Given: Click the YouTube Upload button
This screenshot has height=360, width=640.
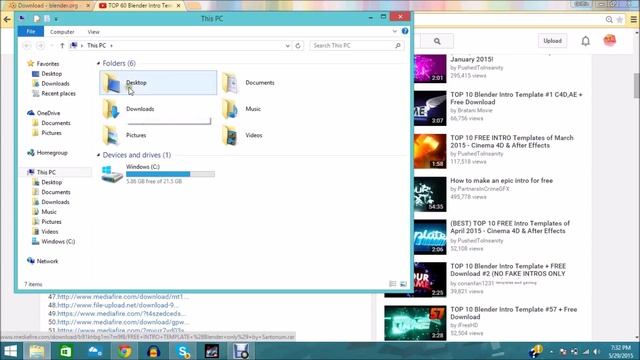Looking at the screenshot, I should pyautogui.click(x=552, y=41).
